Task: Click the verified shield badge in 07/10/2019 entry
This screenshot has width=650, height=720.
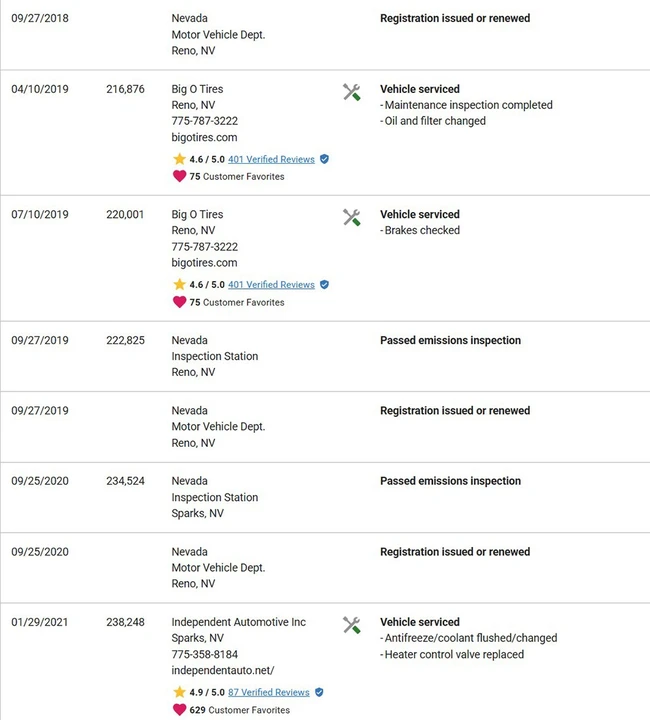Action: click(324, 284)
